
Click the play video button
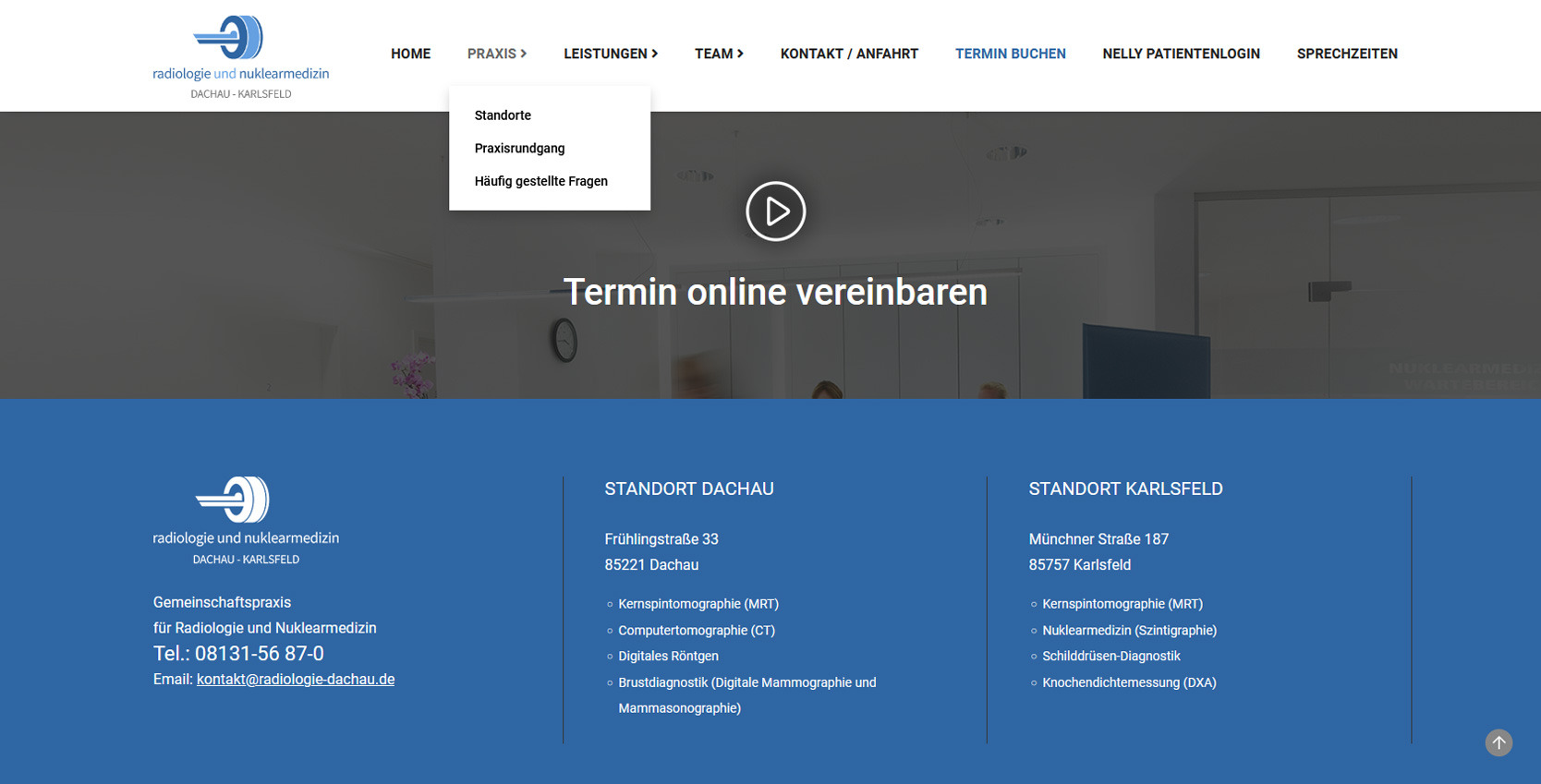(775, 211)
